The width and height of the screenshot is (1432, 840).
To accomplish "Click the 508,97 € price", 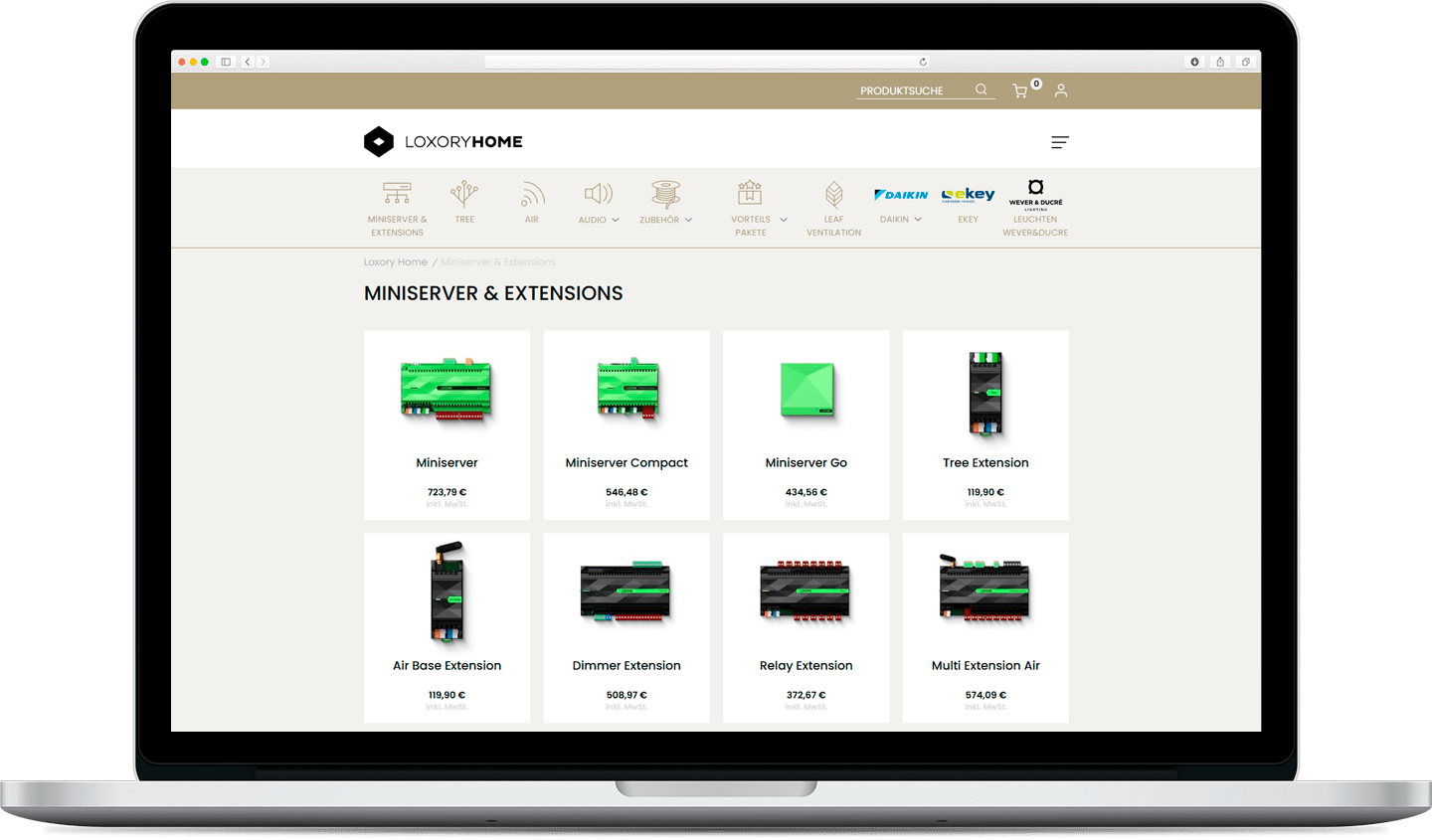I will pyautogui.click(x=626, y=695).
